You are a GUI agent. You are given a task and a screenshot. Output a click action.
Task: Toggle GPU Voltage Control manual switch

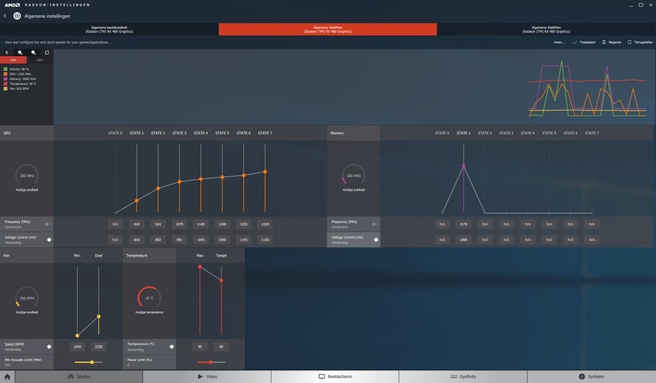pos(49,240)
